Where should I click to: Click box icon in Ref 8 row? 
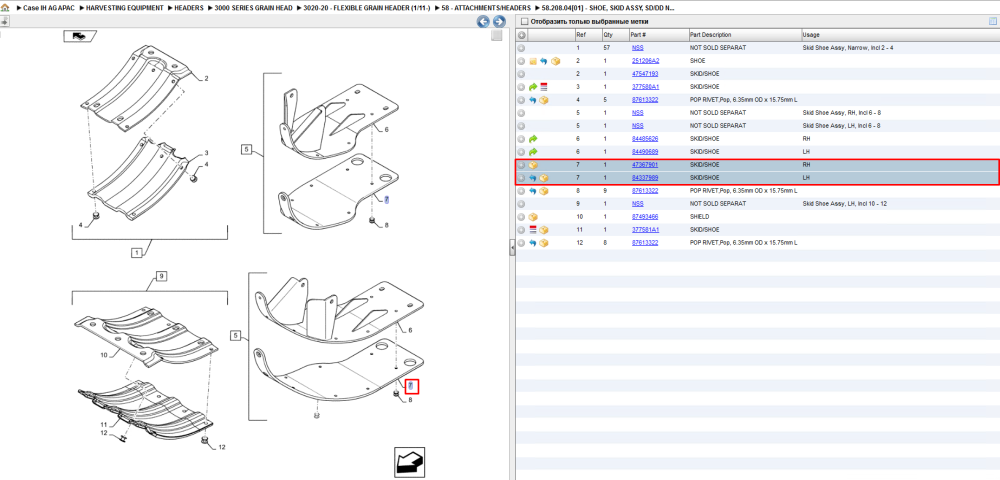click(544, 191)
